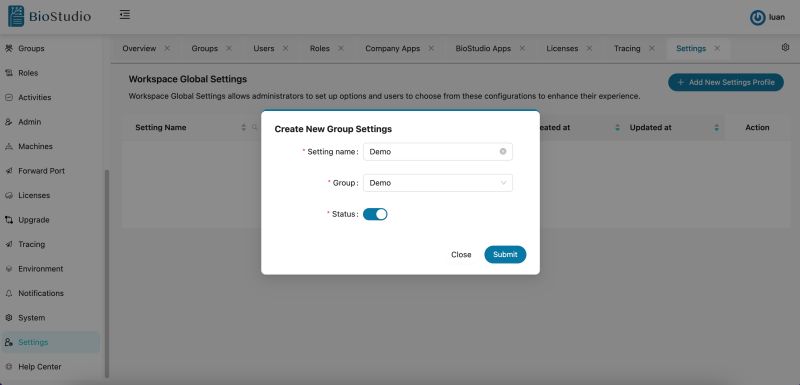Close the Roles tab
The image size is (800, 385).
pyautogui.click(x=341, y=48)
